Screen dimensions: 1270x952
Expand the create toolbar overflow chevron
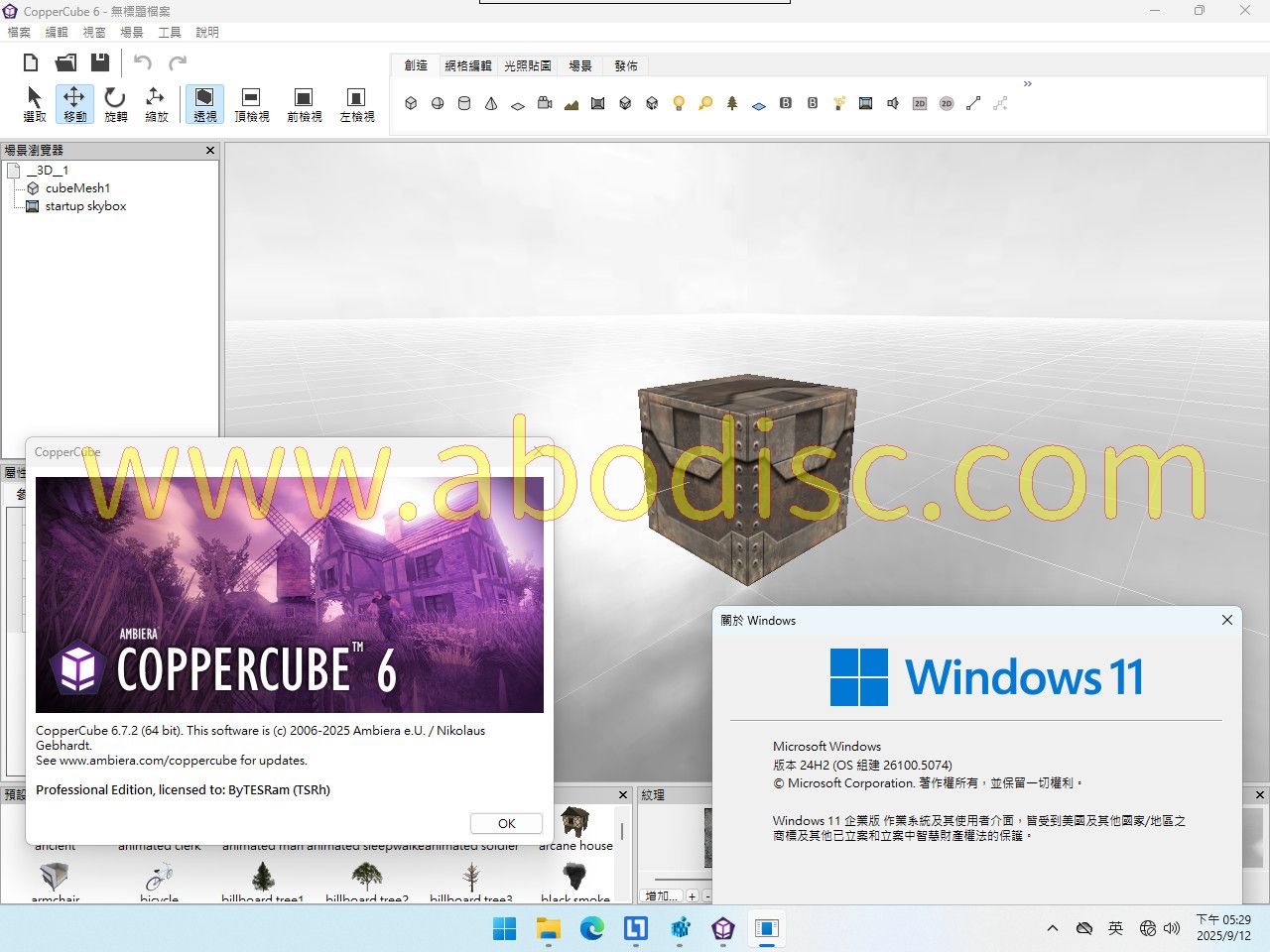coord(1027,84)
